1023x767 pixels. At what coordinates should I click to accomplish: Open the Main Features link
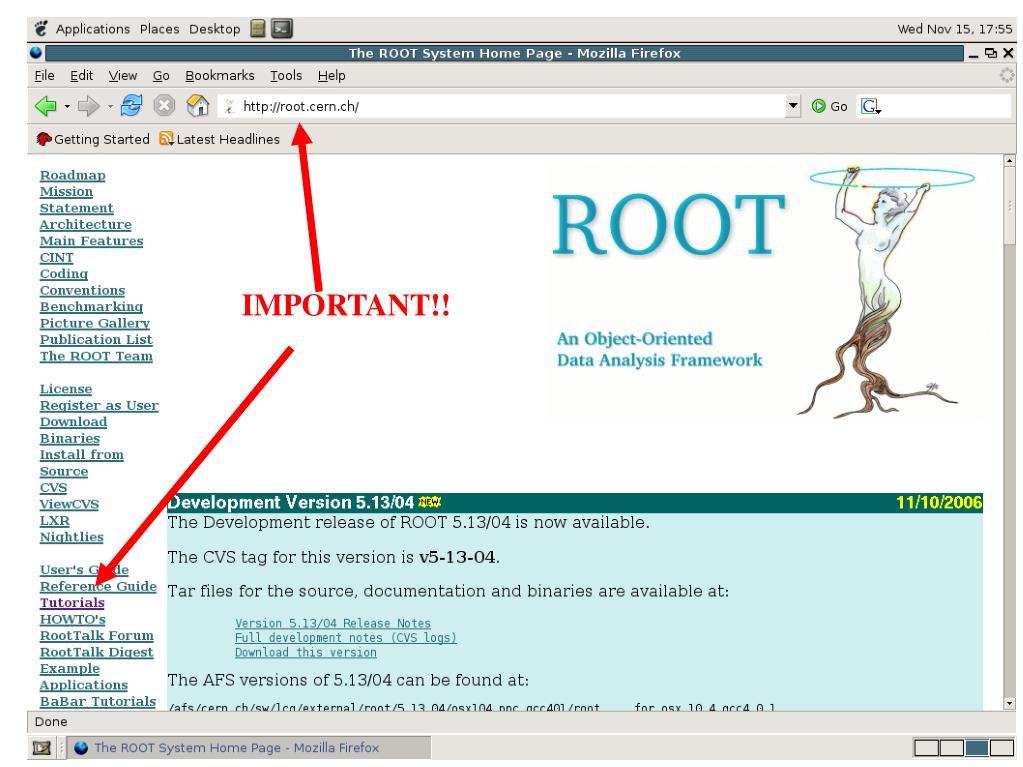pyautogui.click(x=91, y=241)
